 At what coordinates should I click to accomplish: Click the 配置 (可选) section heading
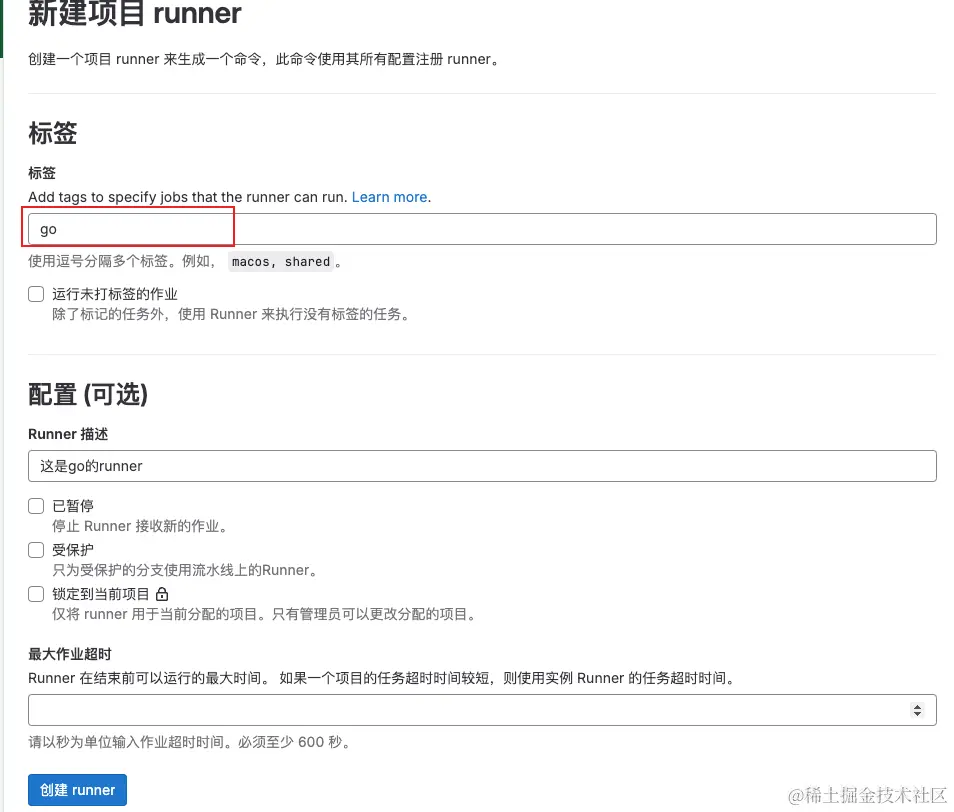pyautogui.click(x=88, y=394)
